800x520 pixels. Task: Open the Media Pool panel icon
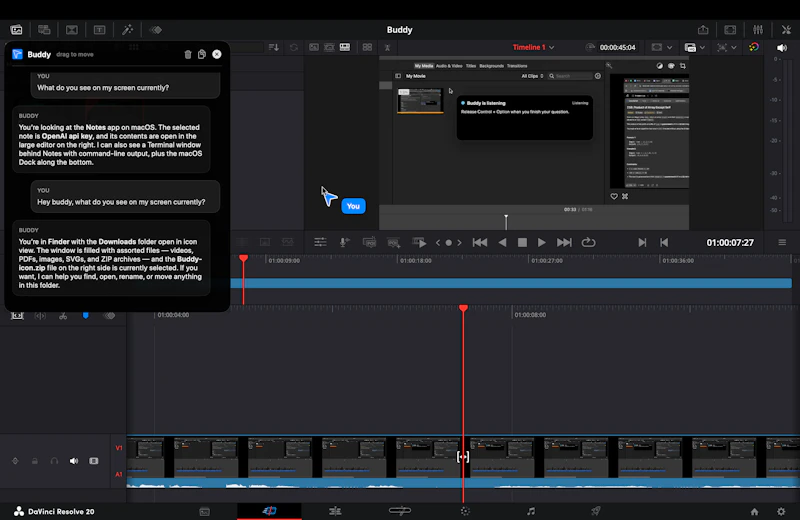point(16,30)
